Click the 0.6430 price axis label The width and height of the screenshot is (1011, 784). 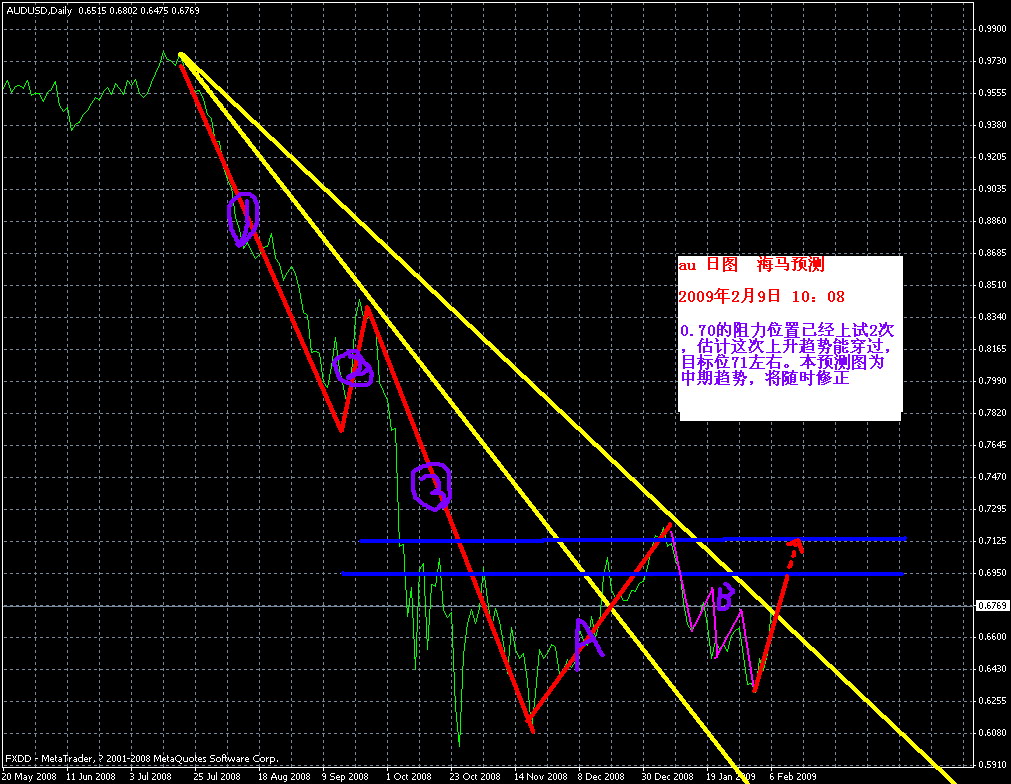pyautogui.click(x=992, y=669)
